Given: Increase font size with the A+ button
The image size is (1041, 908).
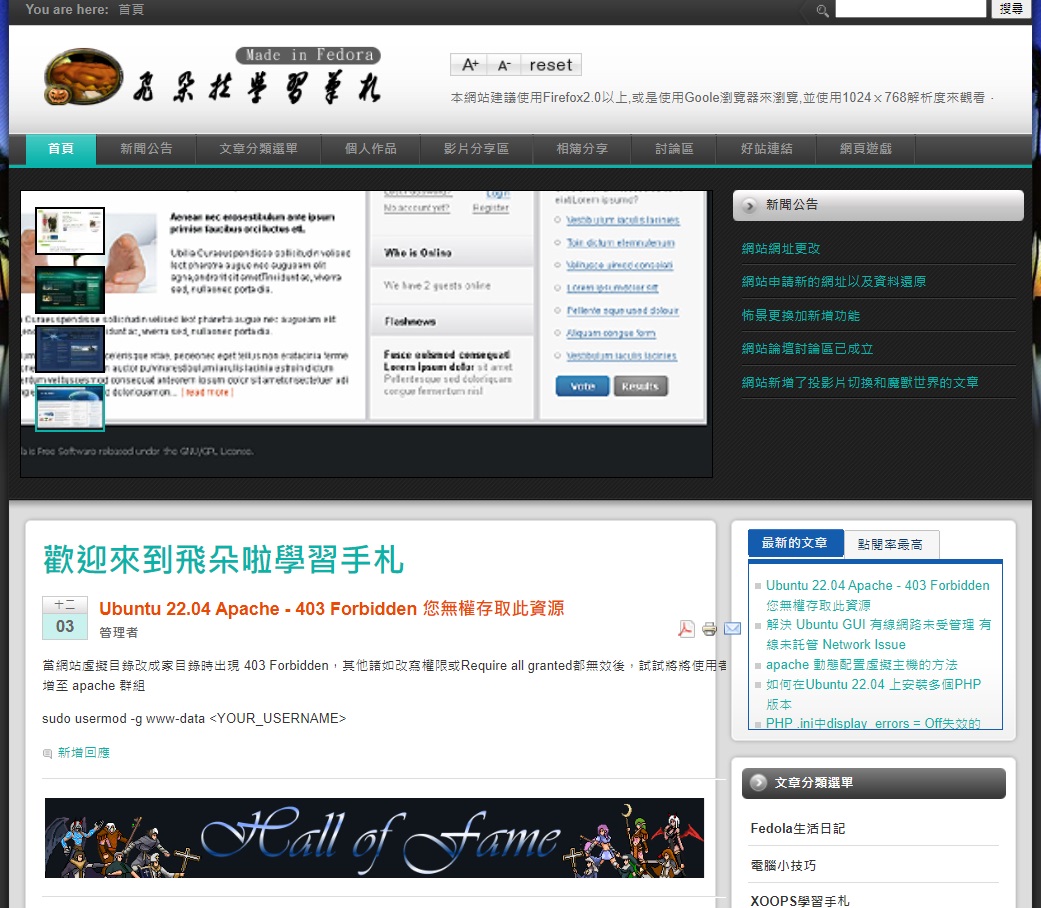Looking at the screenshot, I should click(x=470, y=65).
